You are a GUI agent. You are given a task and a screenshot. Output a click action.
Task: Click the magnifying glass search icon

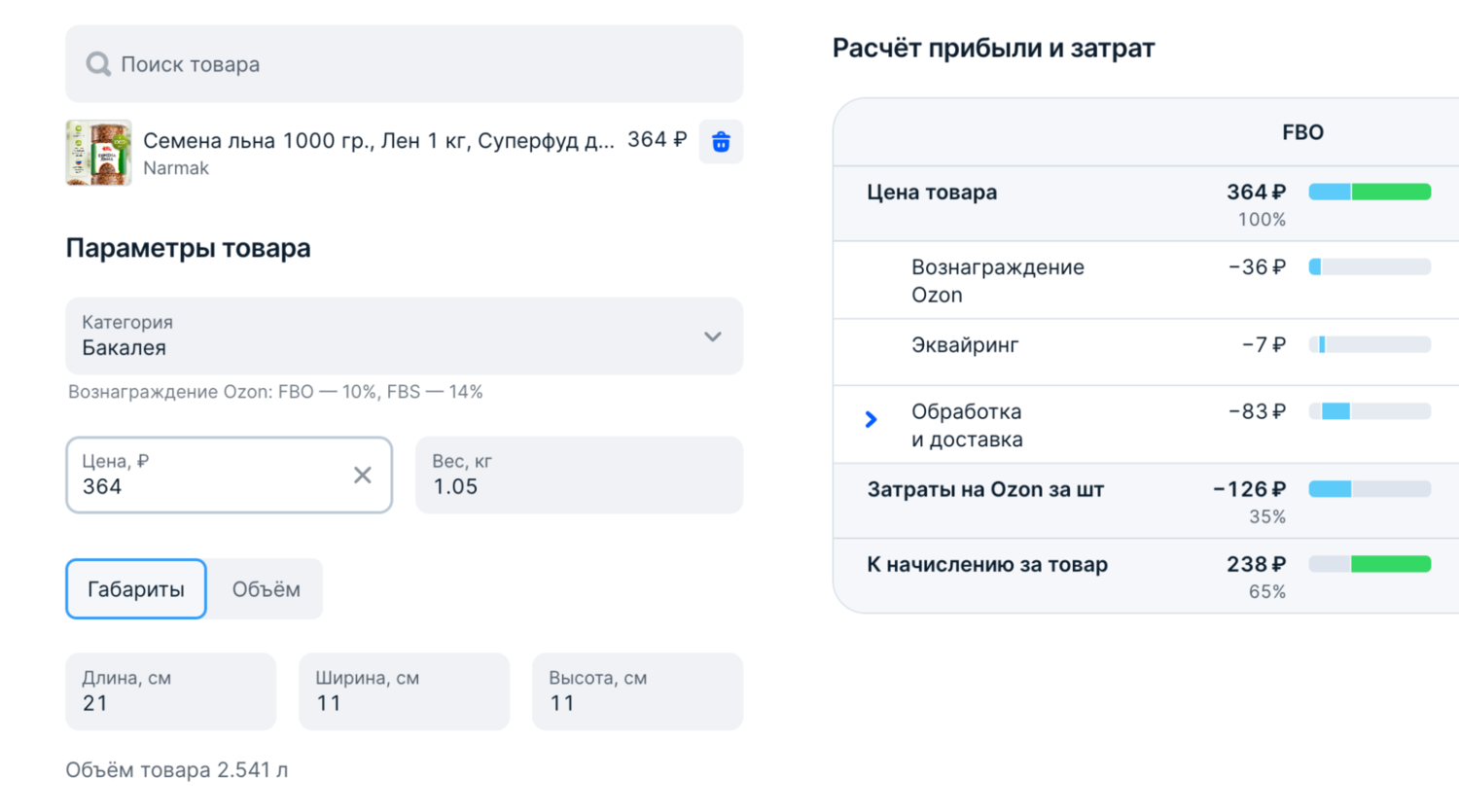[97, 64]
